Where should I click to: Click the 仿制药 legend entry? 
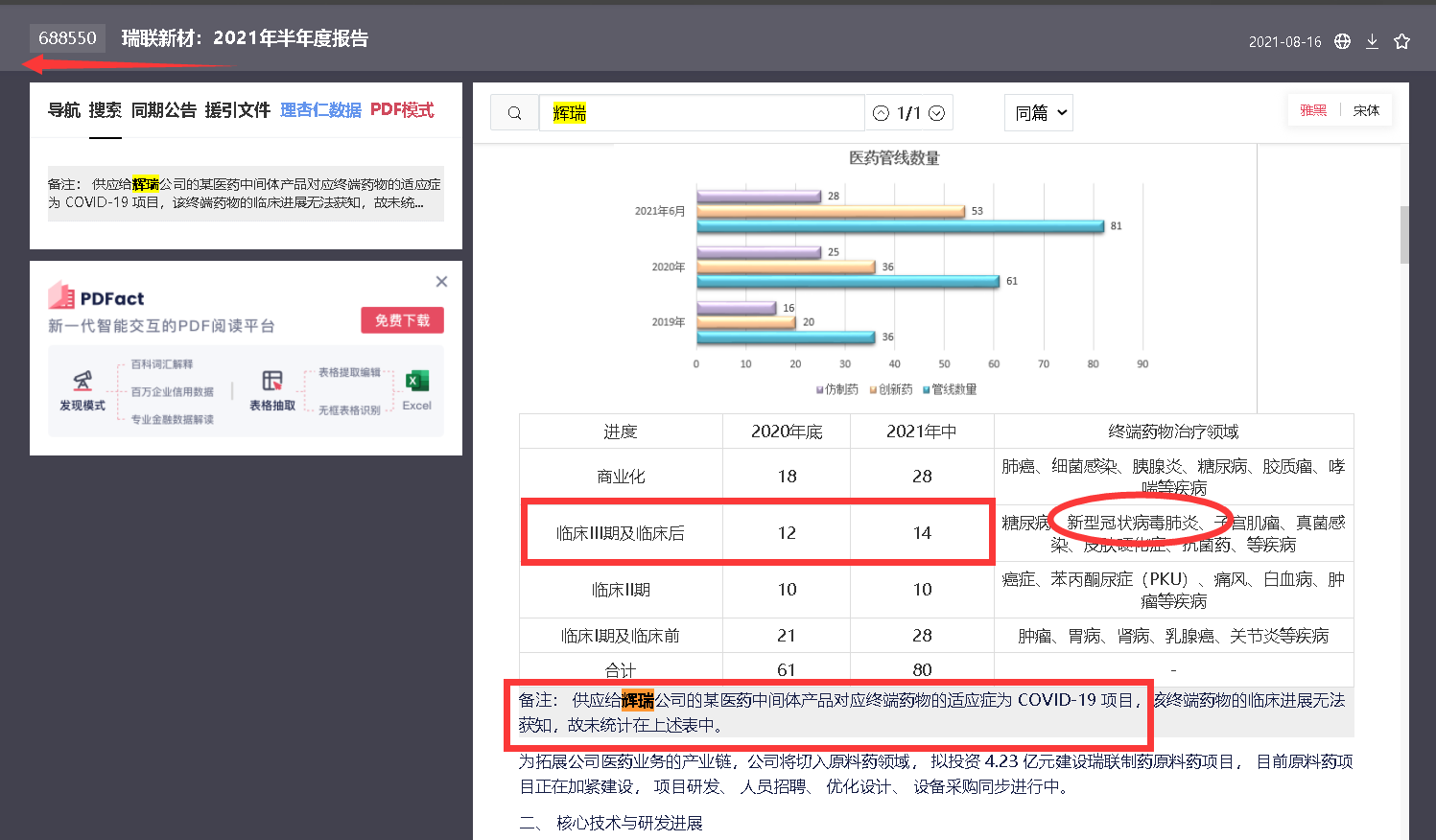(x=836, y=389)
